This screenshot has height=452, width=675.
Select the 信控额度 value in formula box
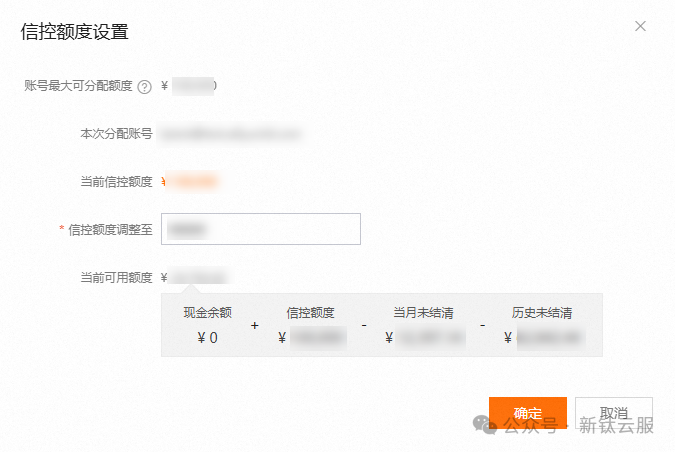pos(313,338)
